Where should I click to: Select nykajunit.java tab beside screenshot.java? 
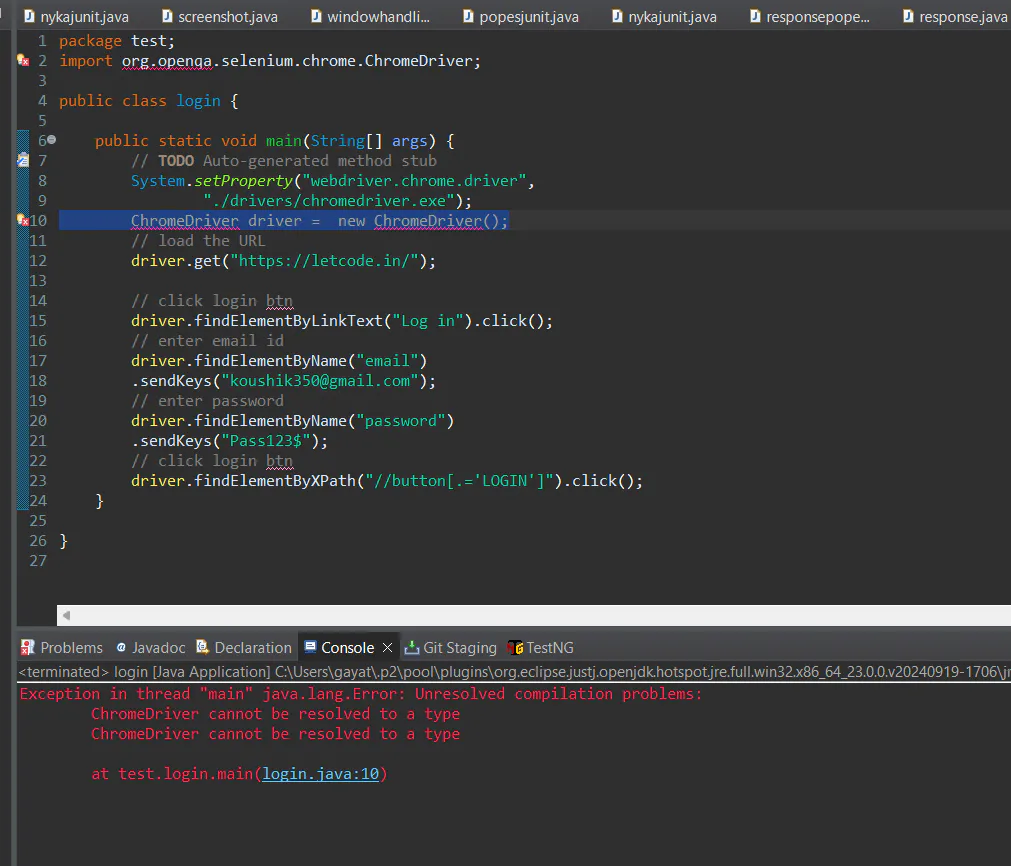point(76,17)
